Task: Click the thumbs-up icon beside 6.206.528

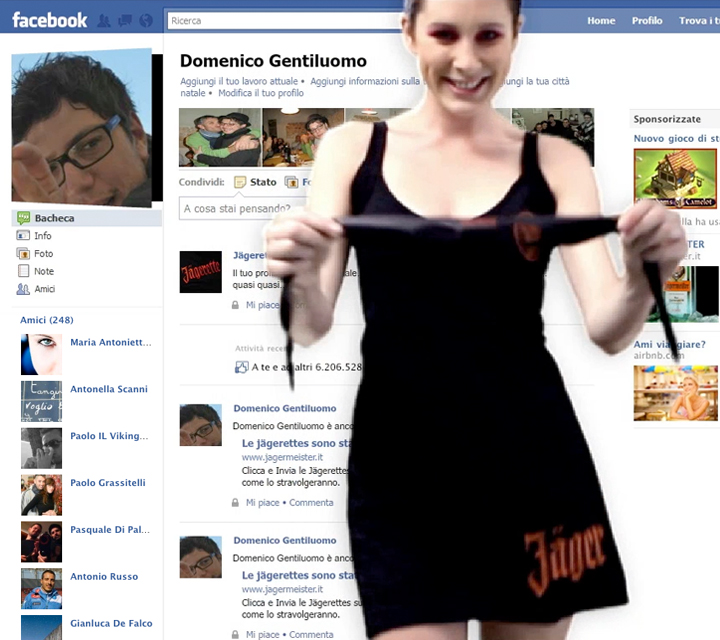Action: point(242,367)
